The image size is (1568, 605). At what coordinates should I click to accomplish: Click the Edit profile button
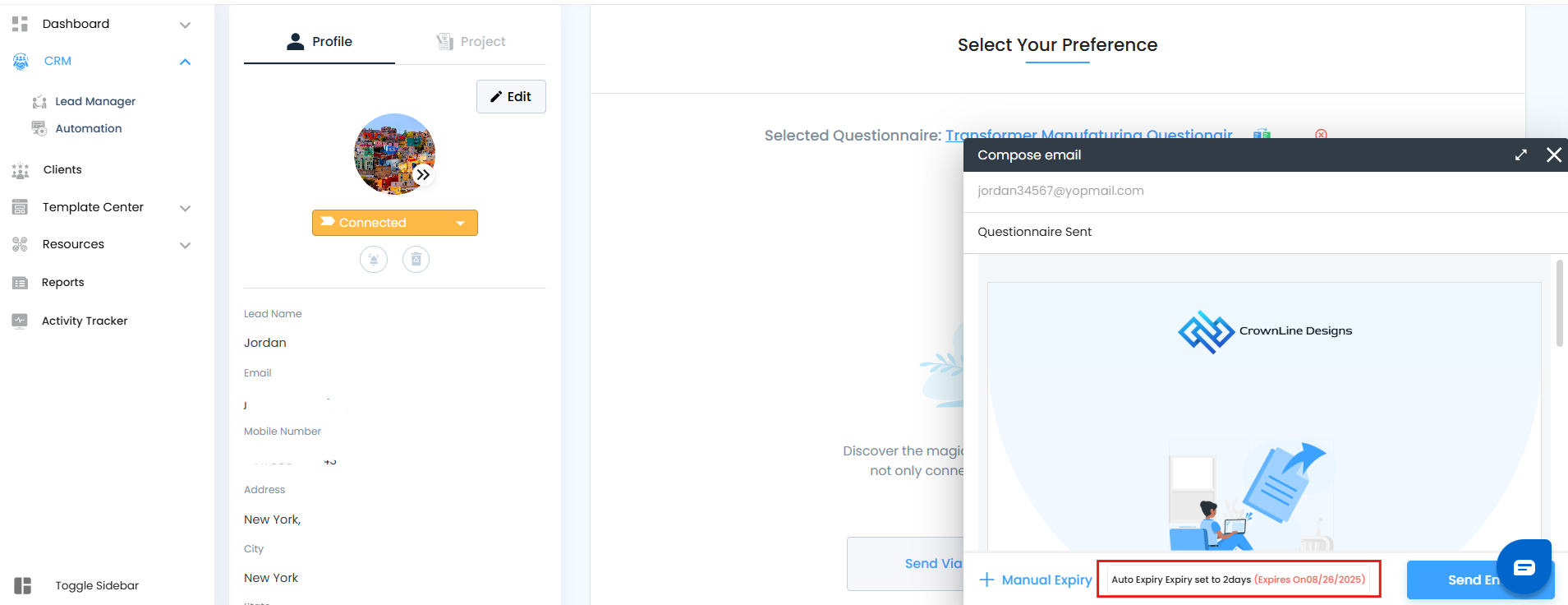[x=511, y=96]
